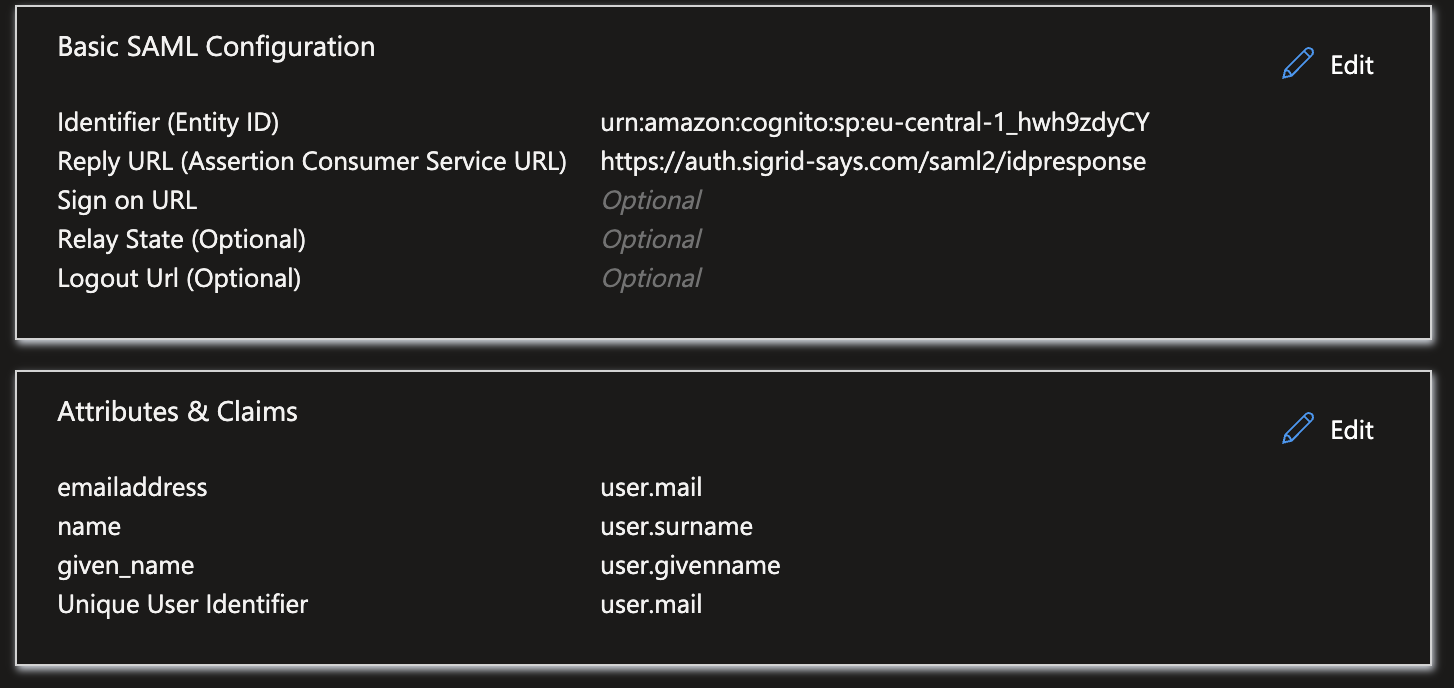Click the Attributes & Claims heading
Viewport: 1454px width, 688px height.
point(178,412)
